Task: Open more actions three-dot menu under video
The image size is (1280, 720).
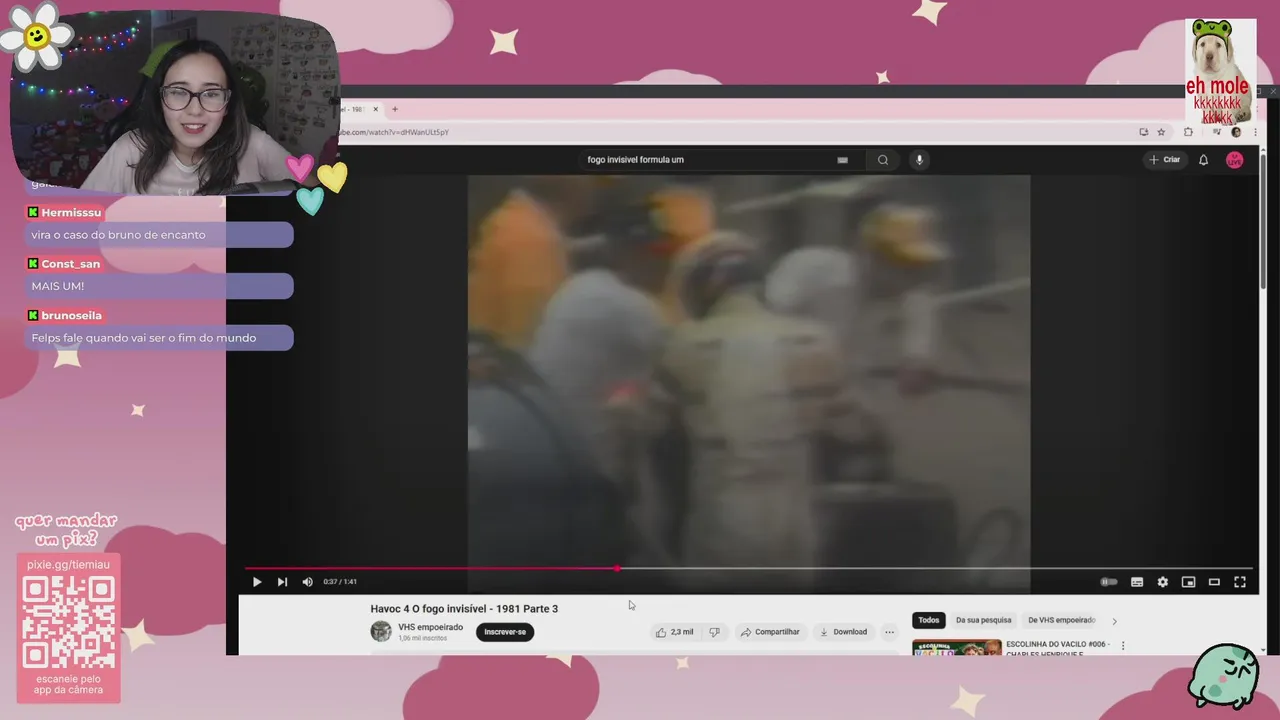Action: [x=889, y=632]
